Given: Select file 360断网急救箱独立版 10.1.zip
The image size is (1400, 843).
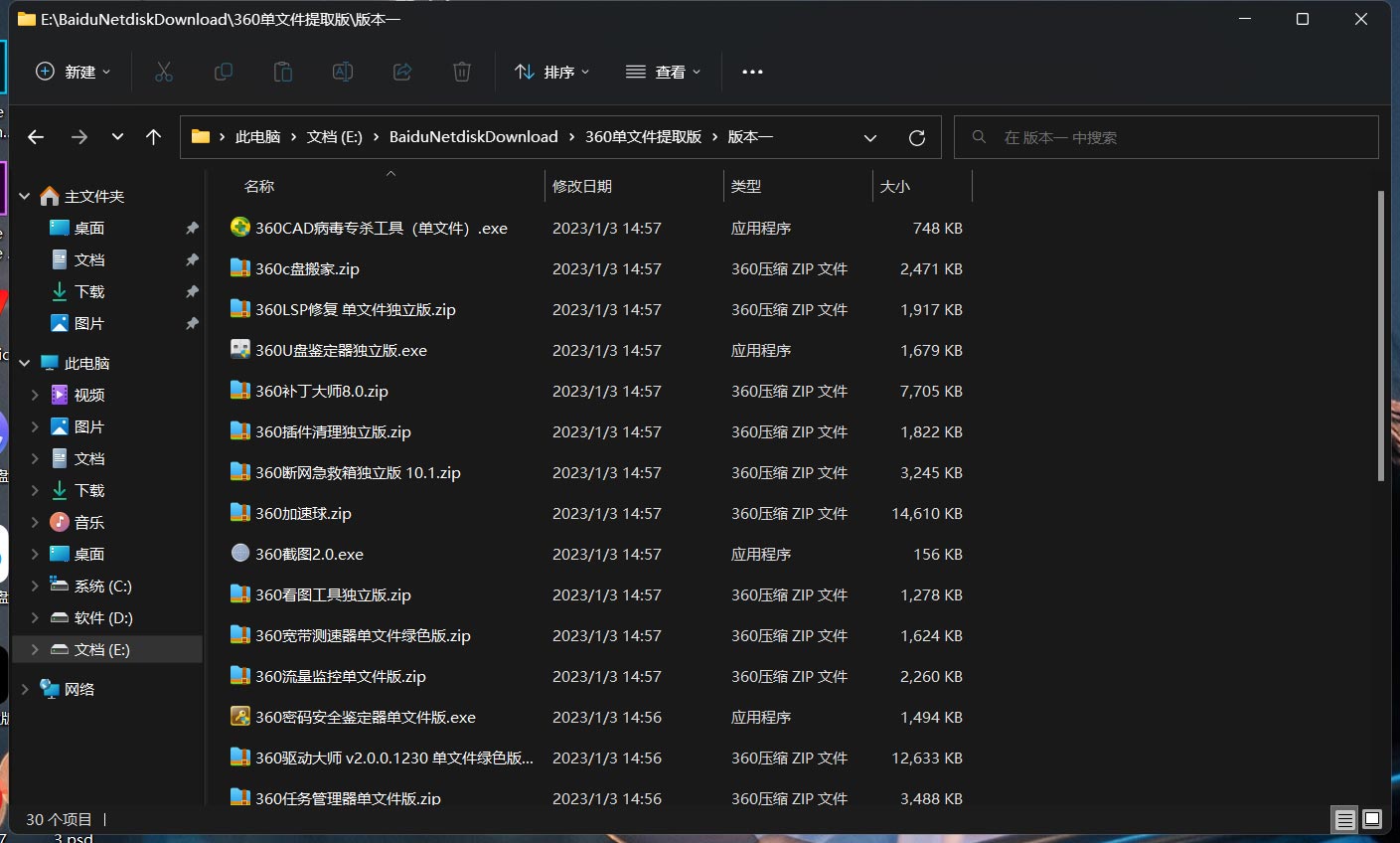Looking at the screenshot, I should click(x=358, y=472).
